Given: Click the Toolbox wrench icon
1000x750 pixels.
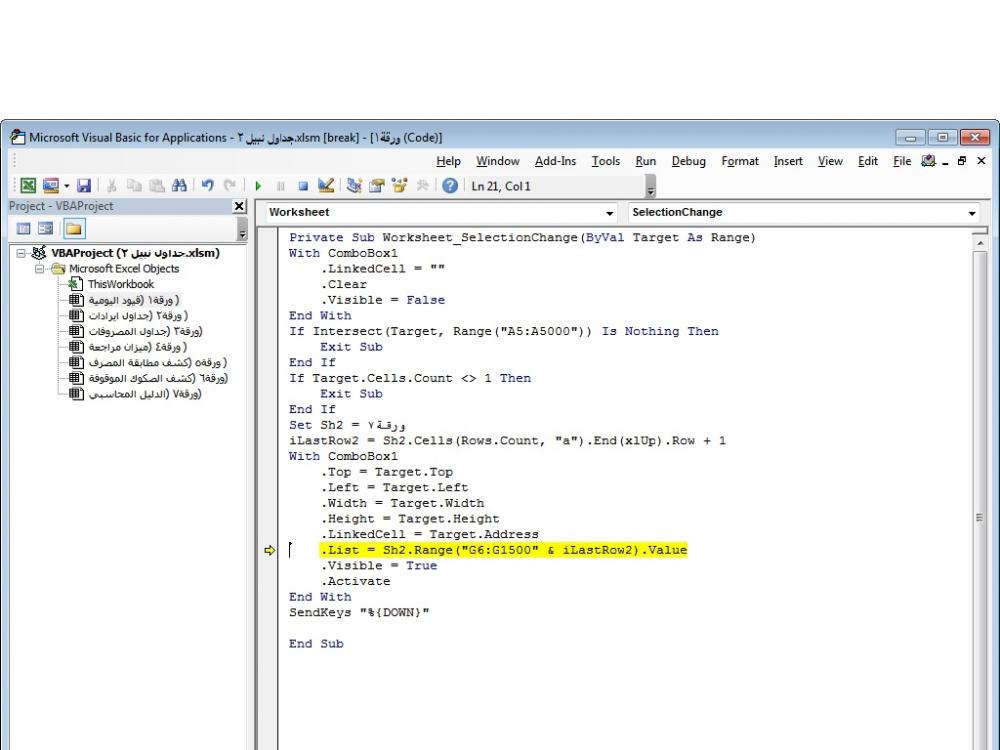Looking at the screenshot, I should (x=422, y=186).
